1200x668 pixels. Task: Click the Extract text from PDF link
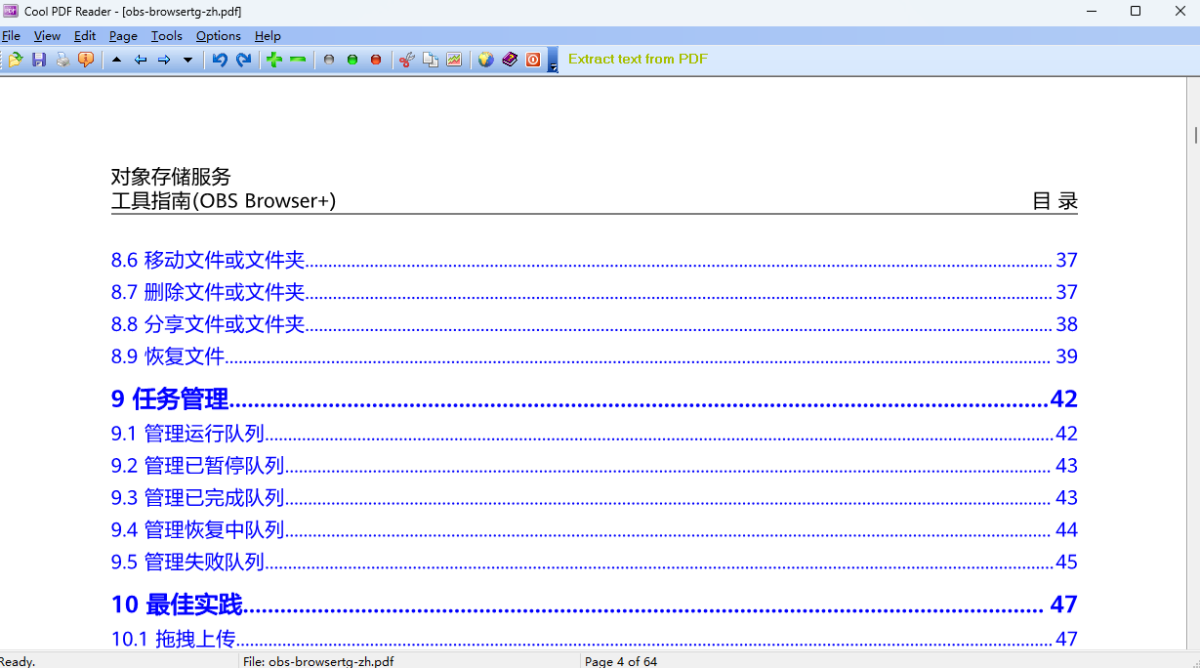click(637, 59)
